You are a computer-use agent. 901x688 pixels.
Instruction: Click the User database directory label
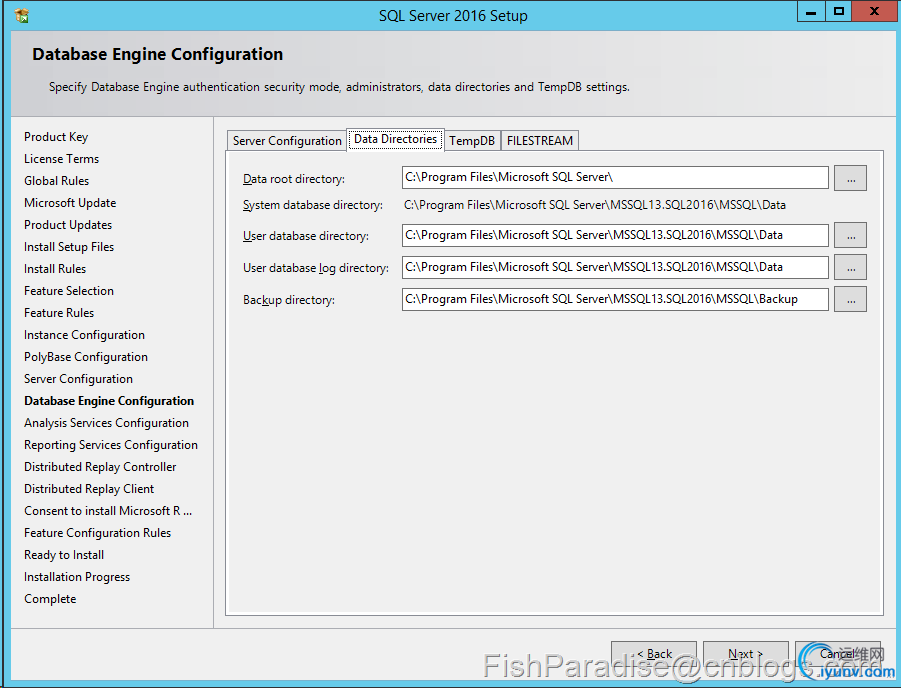(x=306, y=236)
